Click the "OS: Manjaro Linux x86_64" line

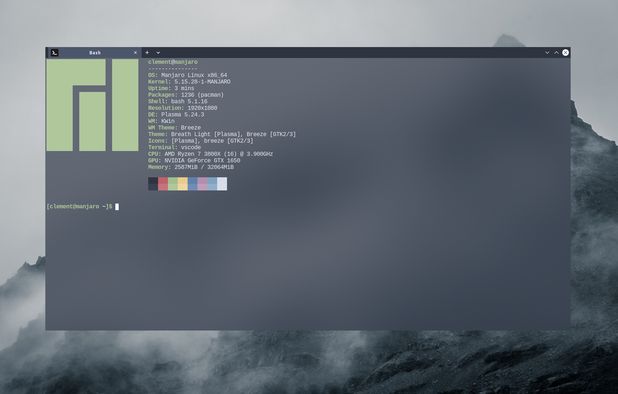pos(188,75)
